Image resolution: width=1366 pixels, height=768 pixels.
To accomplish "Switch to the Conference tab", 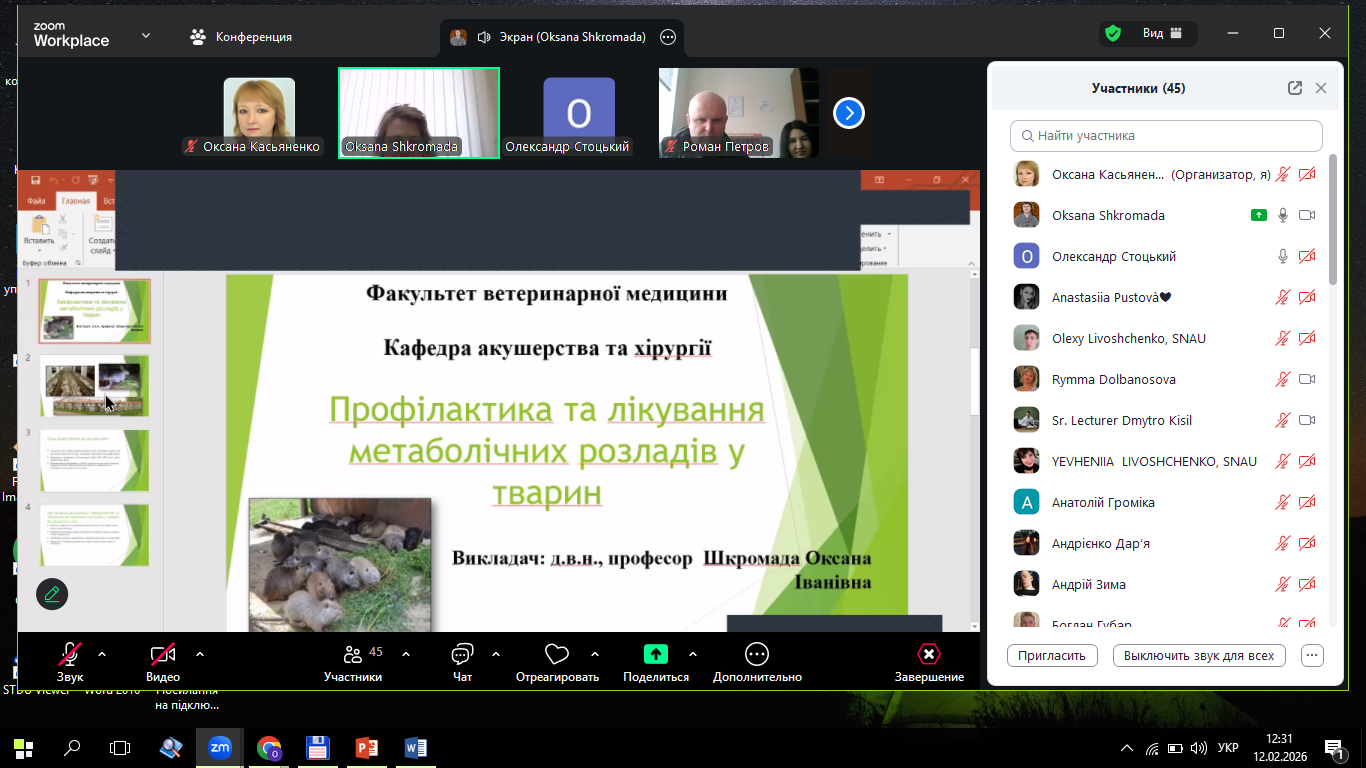I will 242,37.
